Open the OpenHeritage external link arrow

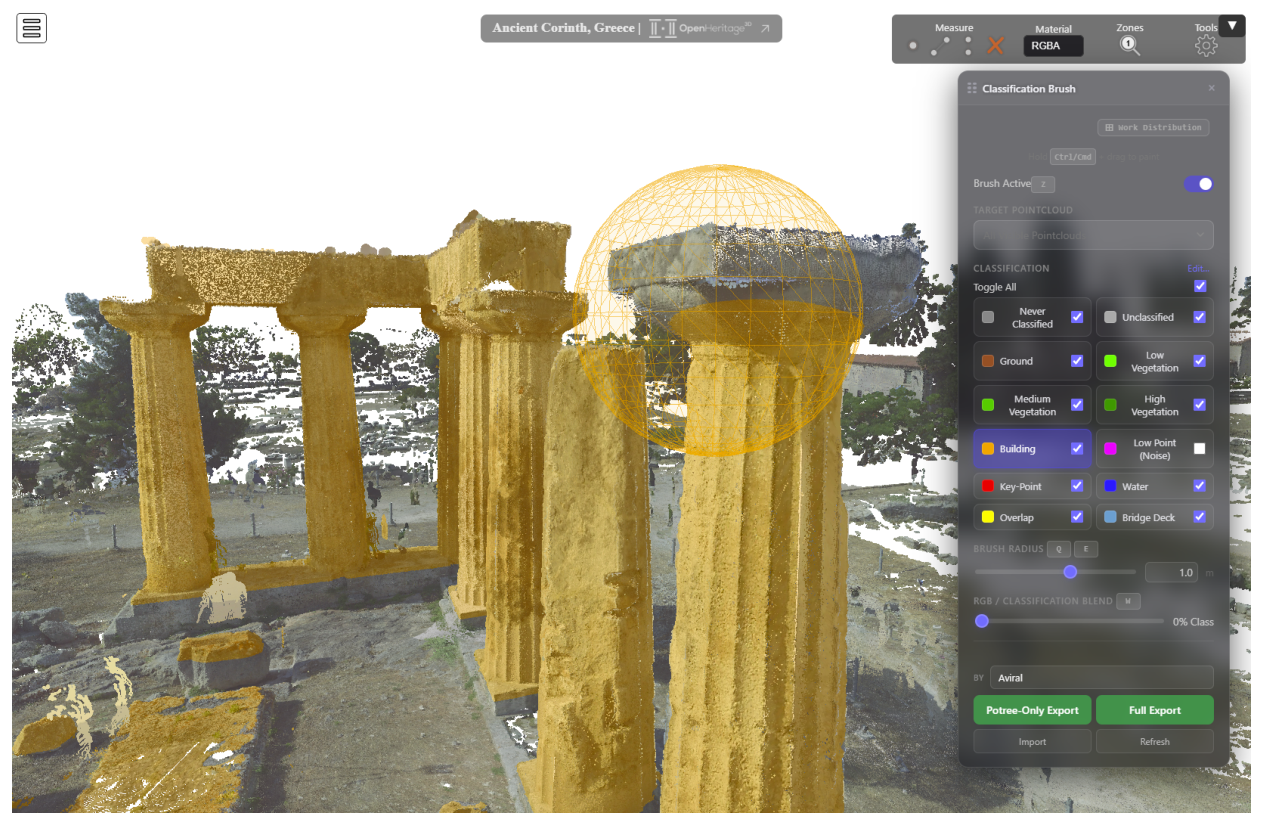(x=765, y=28)
